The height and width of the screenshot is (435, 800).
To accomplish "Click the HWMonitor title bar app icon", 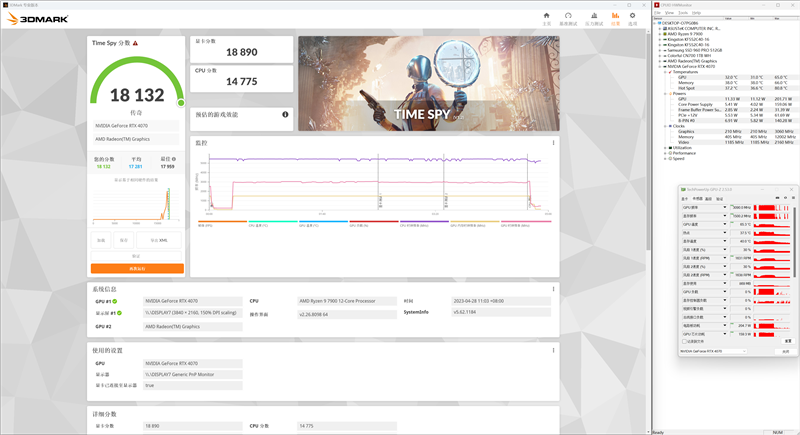I will pyautogui.click(x=657, y=5).
